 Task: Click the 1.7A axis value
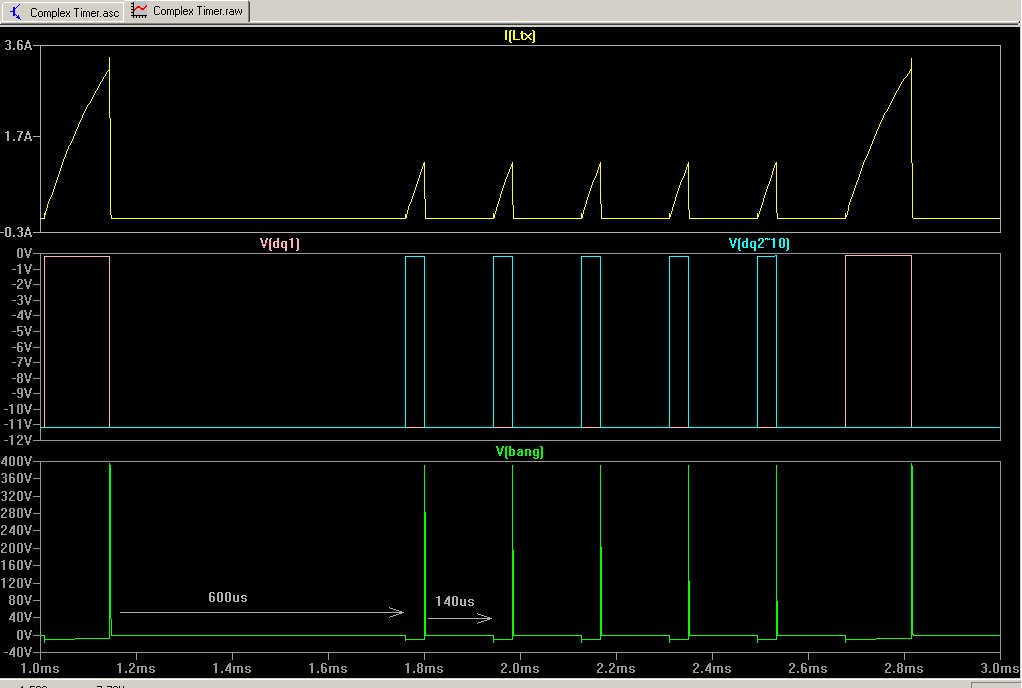18,137
